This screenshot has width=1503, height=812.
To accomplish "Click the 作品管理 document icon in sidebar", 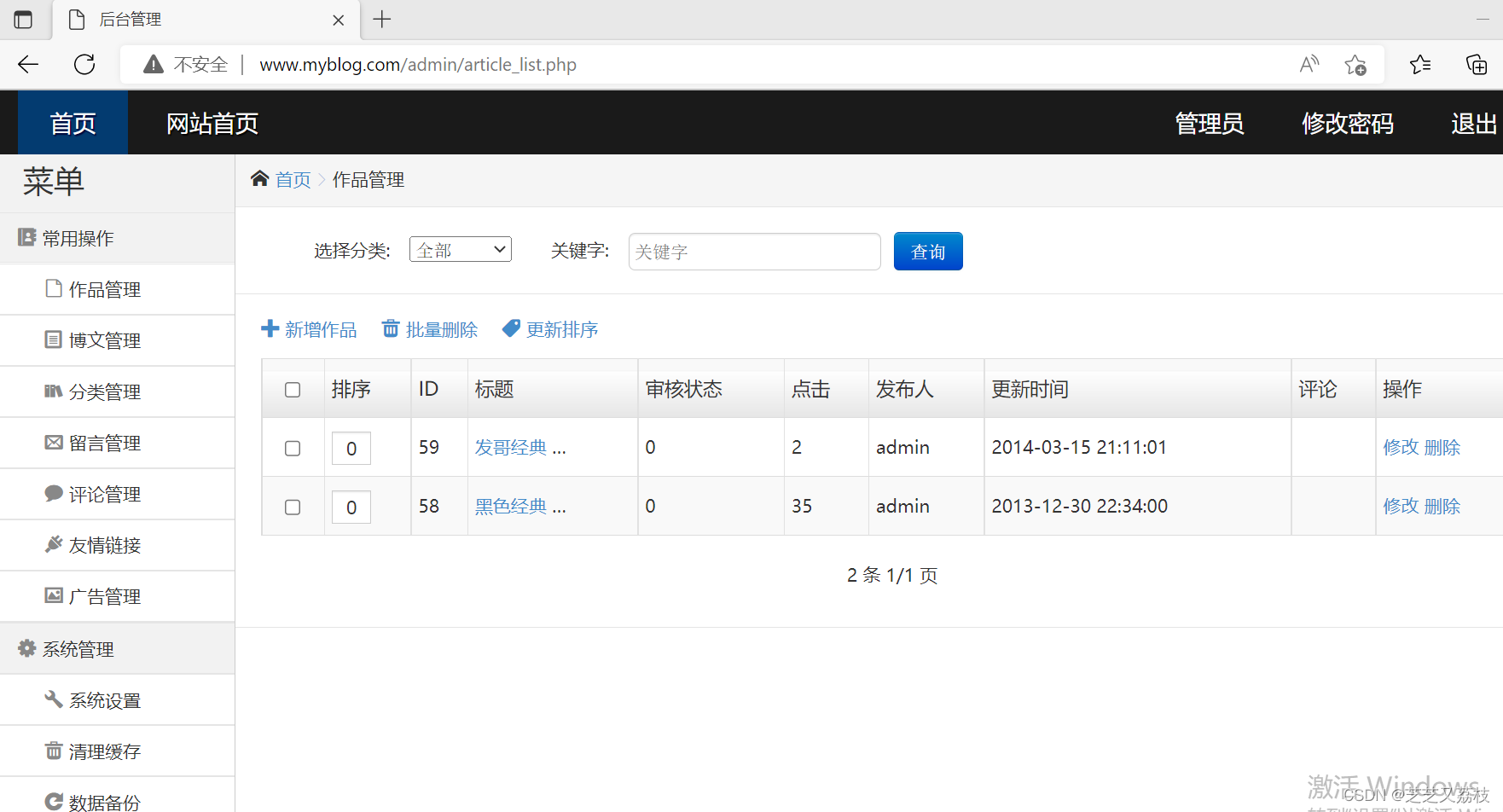I will point(54,288).
